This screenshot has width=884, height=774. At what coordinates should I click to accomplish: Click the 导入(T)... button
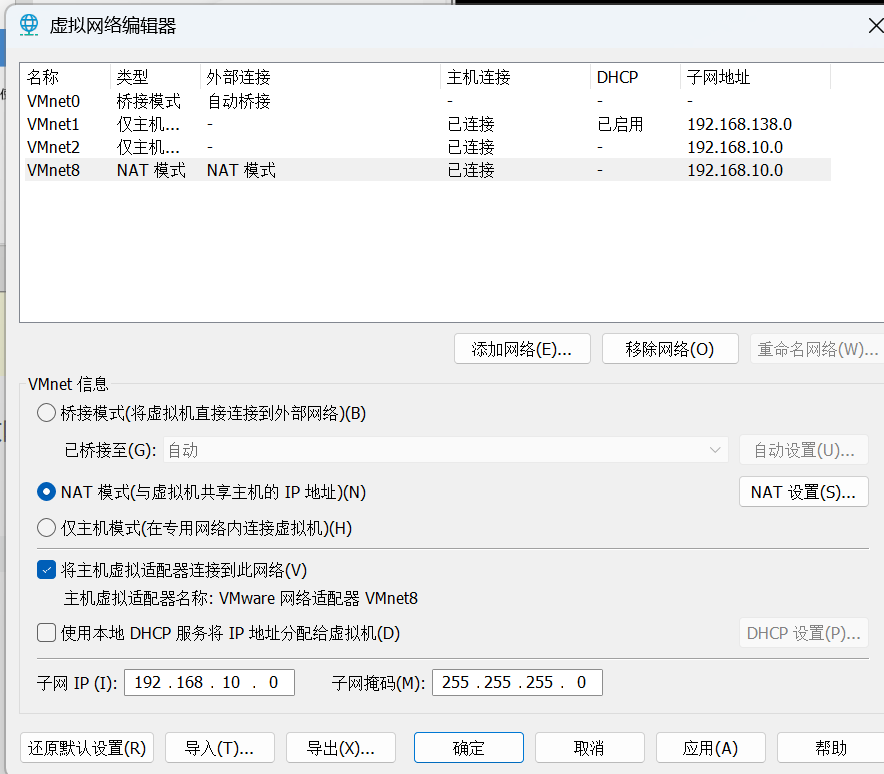(x=220, y=748)
